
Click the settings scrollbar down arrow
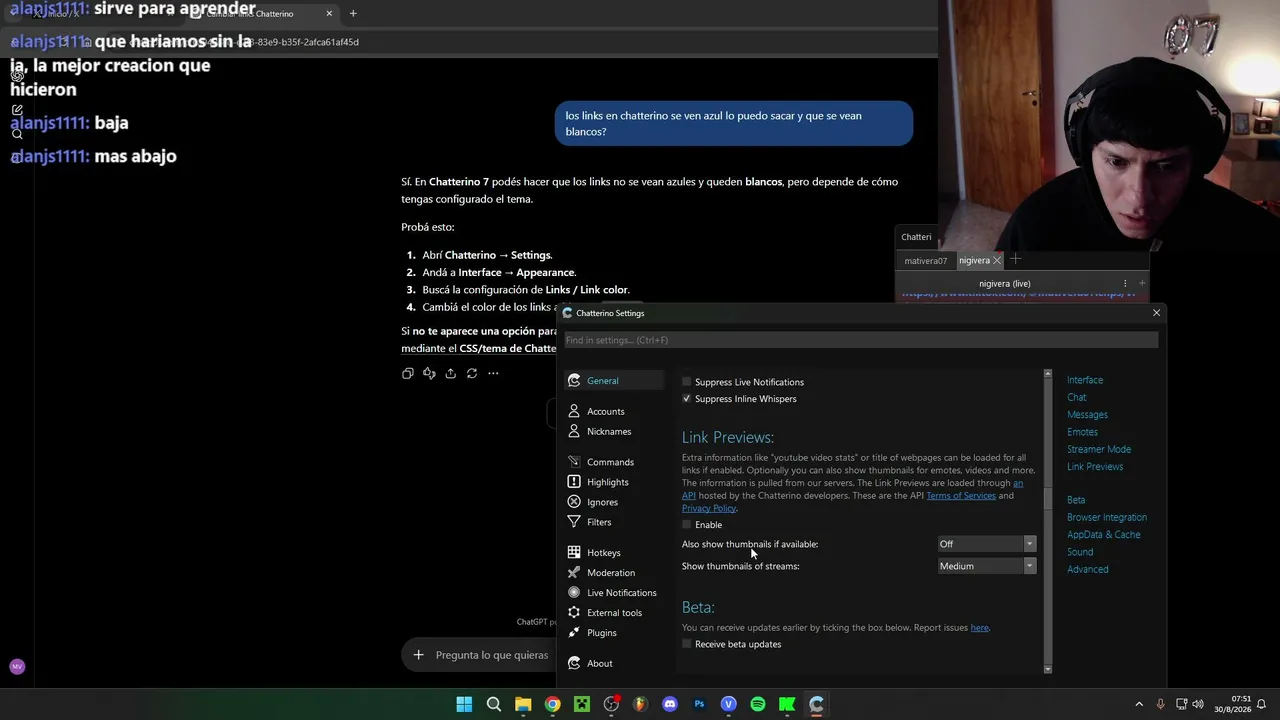coord(1048,669)
